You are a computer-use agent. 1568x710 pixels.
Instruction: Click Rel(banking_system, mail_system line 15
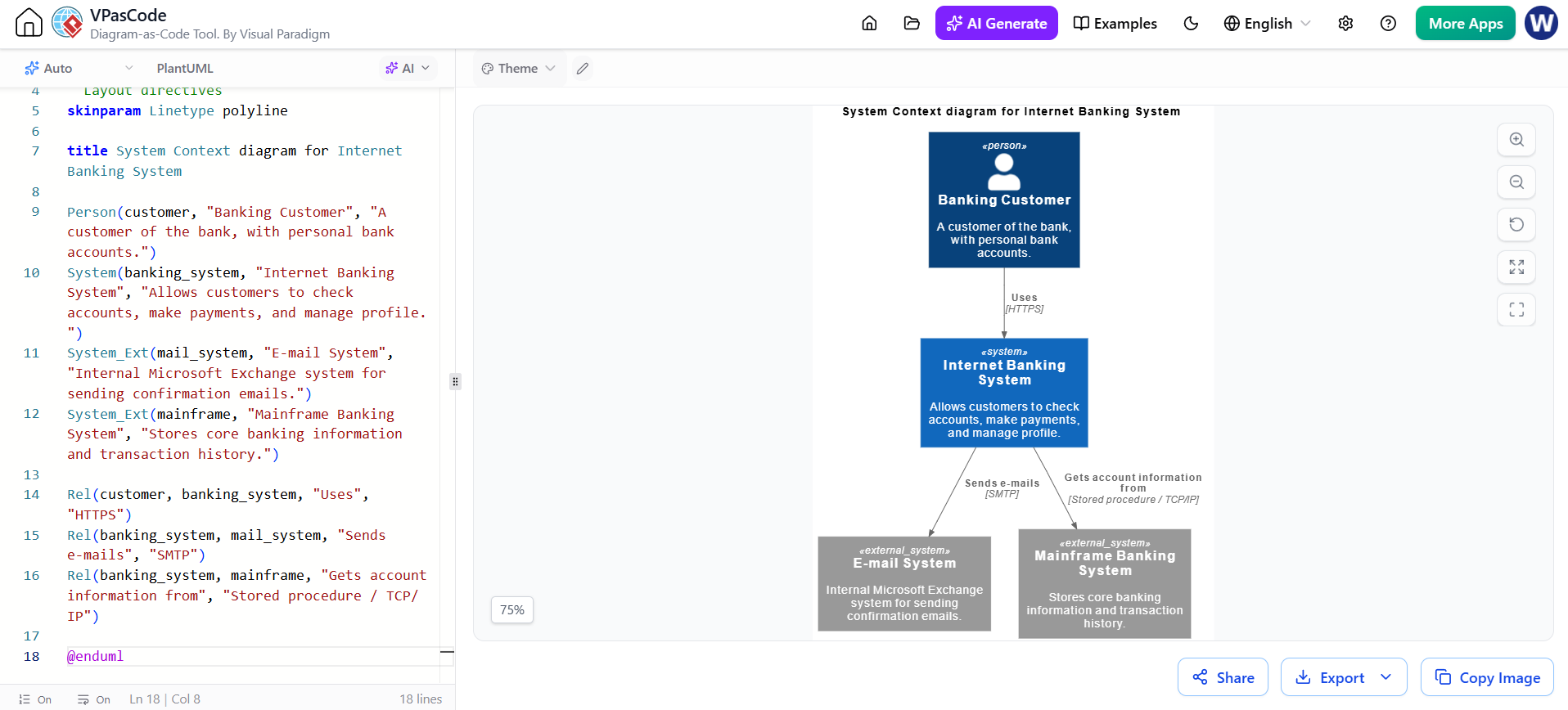click(x=227, y=545)
